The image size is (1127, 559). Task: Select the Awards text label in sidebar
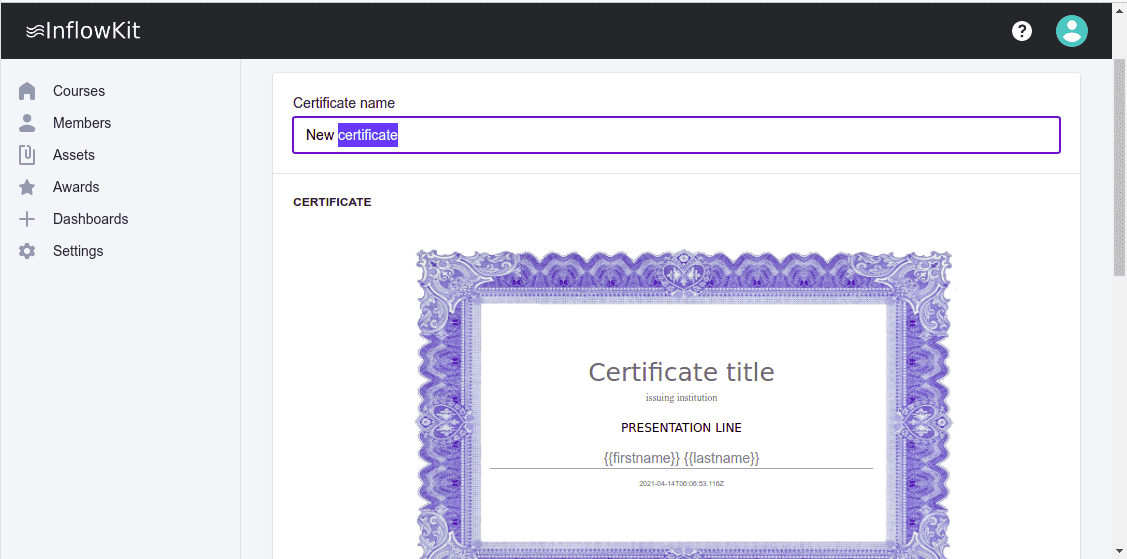76,187
